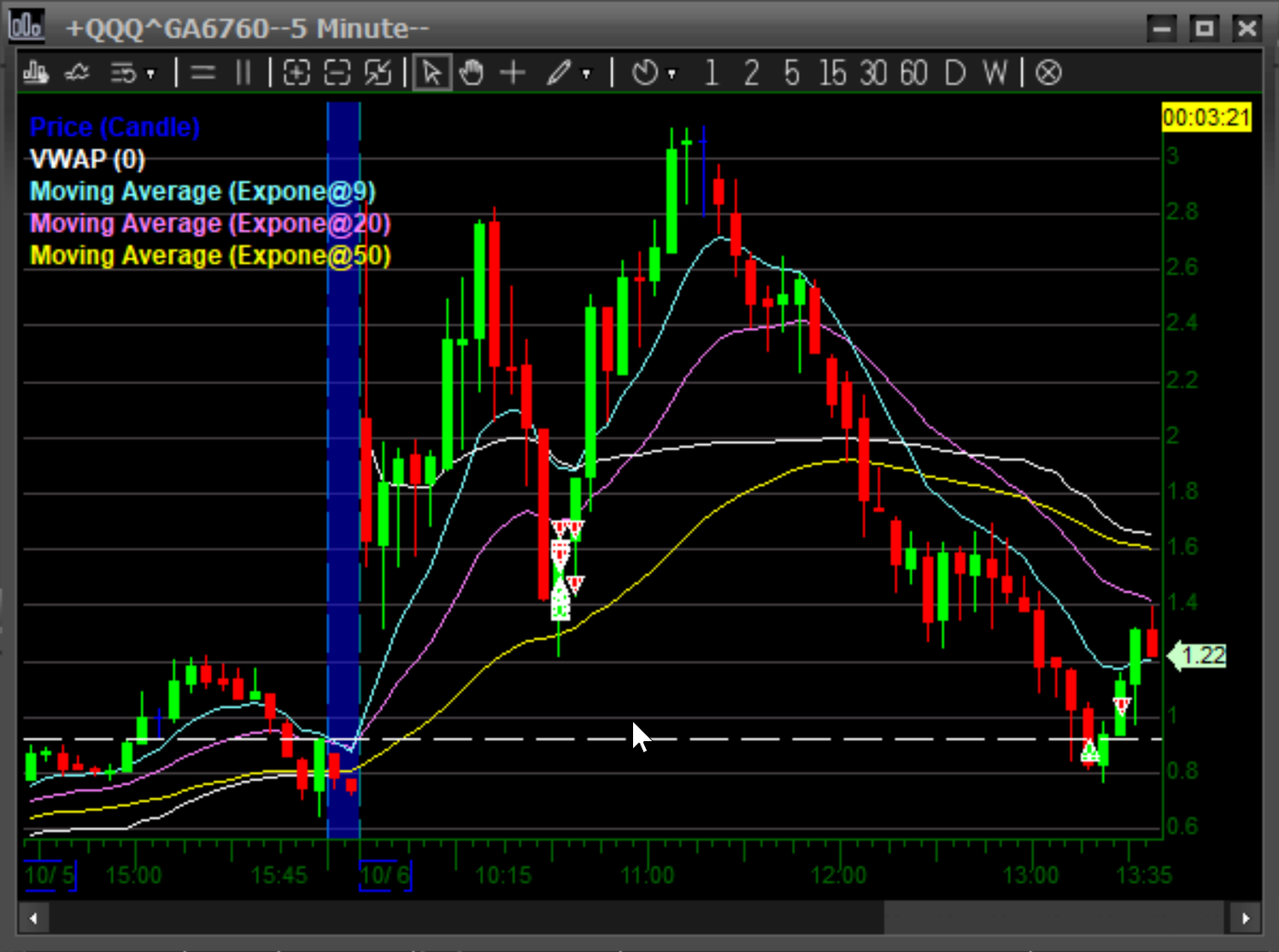Select the horizontal lines tool
Viewport: 1279px width, 952px height.
pyautogui.click(x=203, y=72)
